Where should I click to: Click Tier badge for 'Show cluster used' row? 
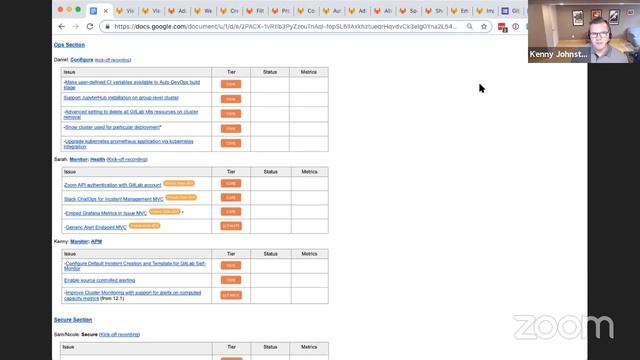231,129
